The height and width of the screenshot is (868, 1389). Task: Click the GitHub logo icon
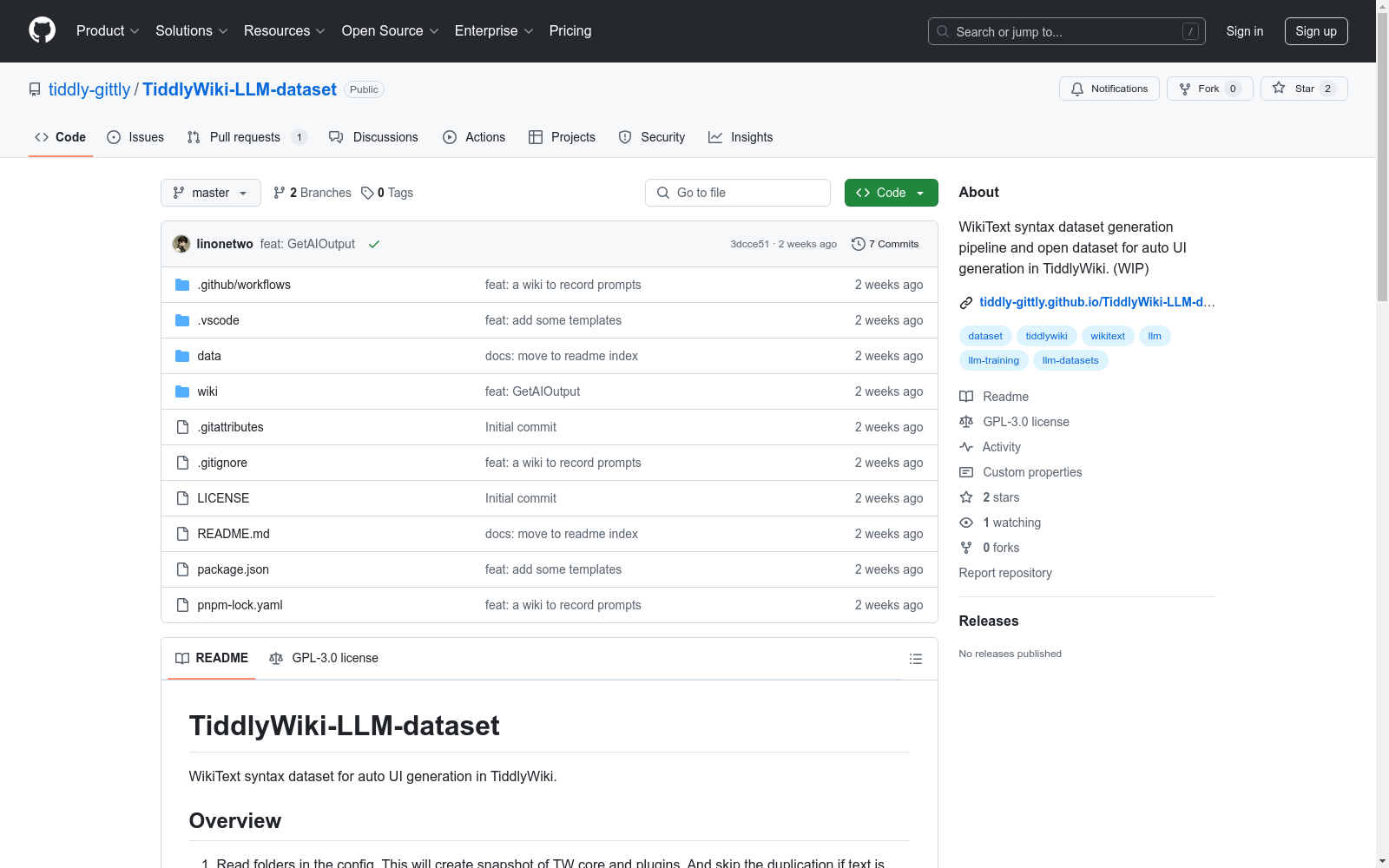click(x=42, y=30)
